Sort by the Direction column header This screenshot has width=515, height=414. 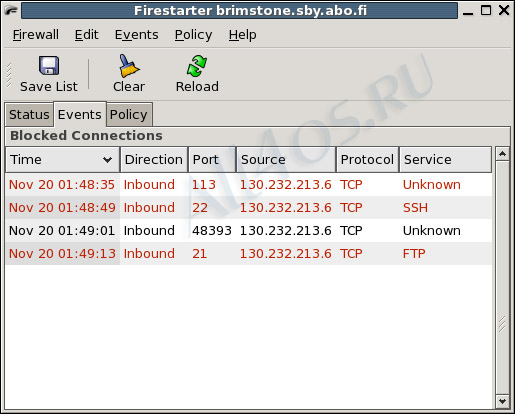pos(154,160)
